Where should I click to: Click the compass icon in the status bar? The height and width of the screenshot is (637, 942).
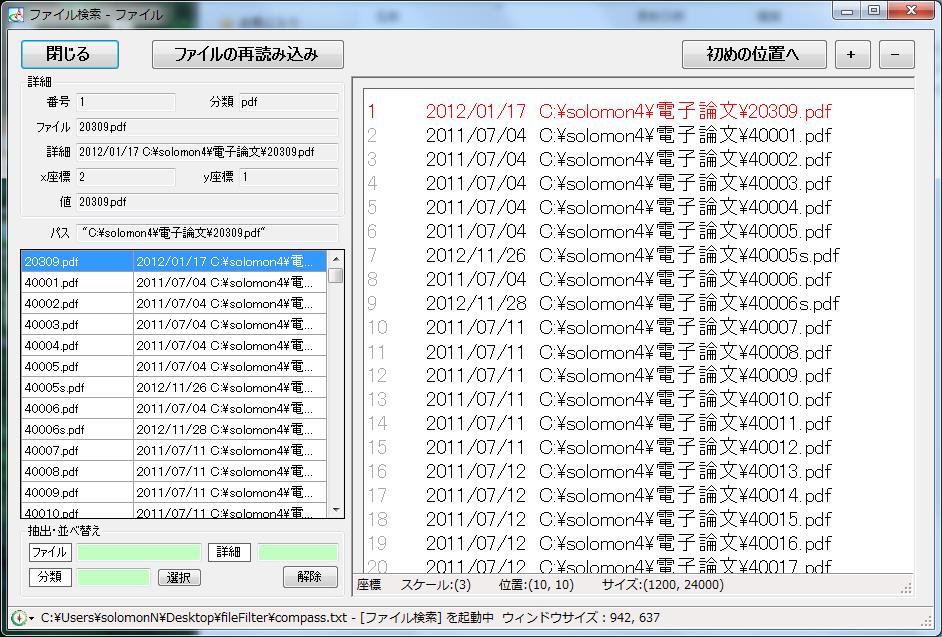pos(18,618)
